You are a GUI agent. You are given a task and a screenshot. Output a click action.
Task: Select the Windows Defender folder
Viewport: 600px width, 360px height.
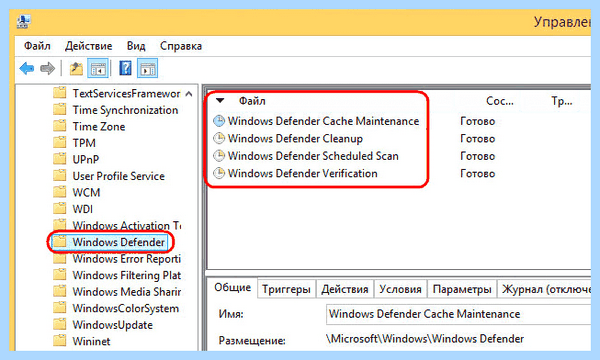pos(119,242)
